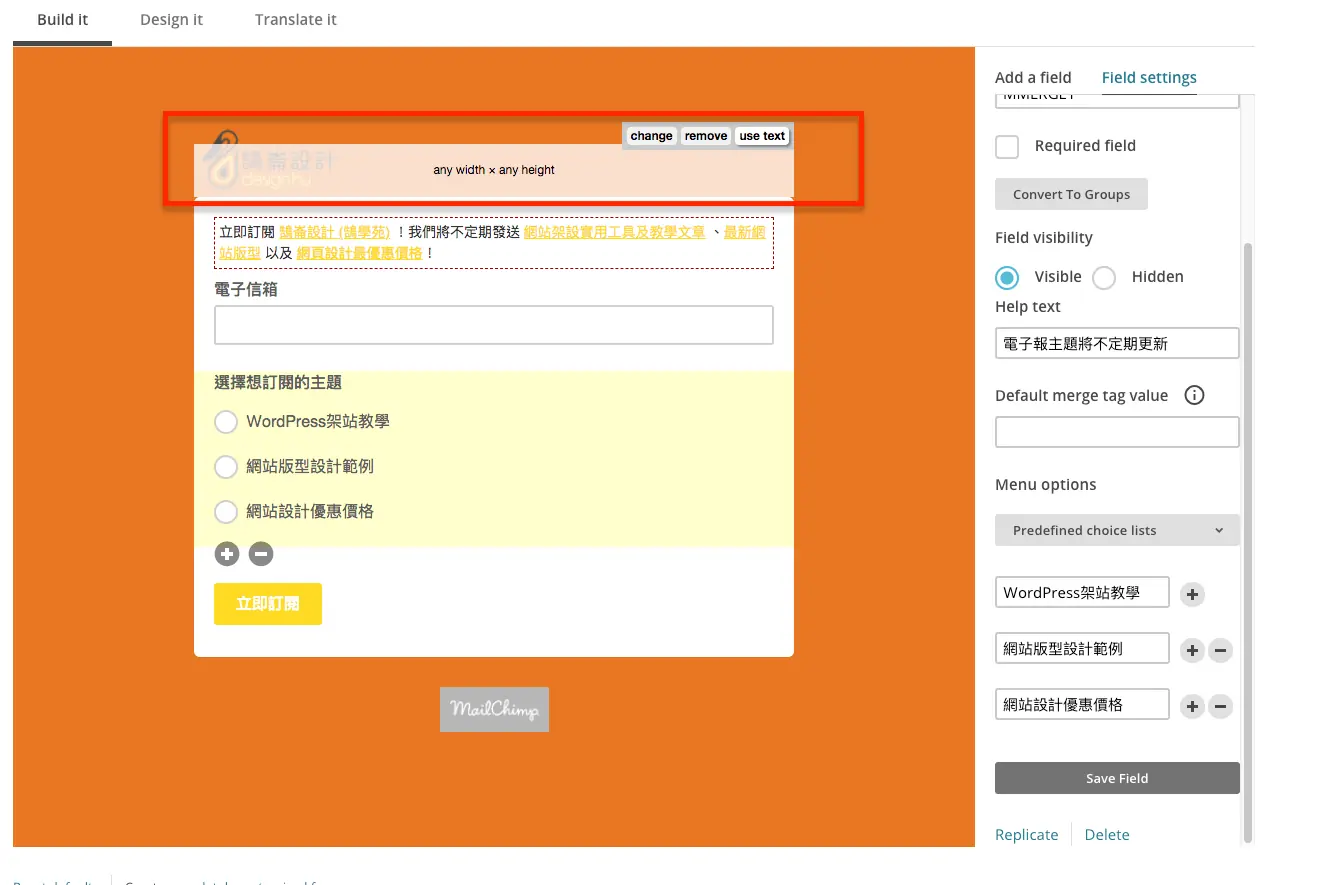The width and height of the screenshot is (1325, 885).
Task: Set field visibility to Hidden
Action: [1104, 277]
